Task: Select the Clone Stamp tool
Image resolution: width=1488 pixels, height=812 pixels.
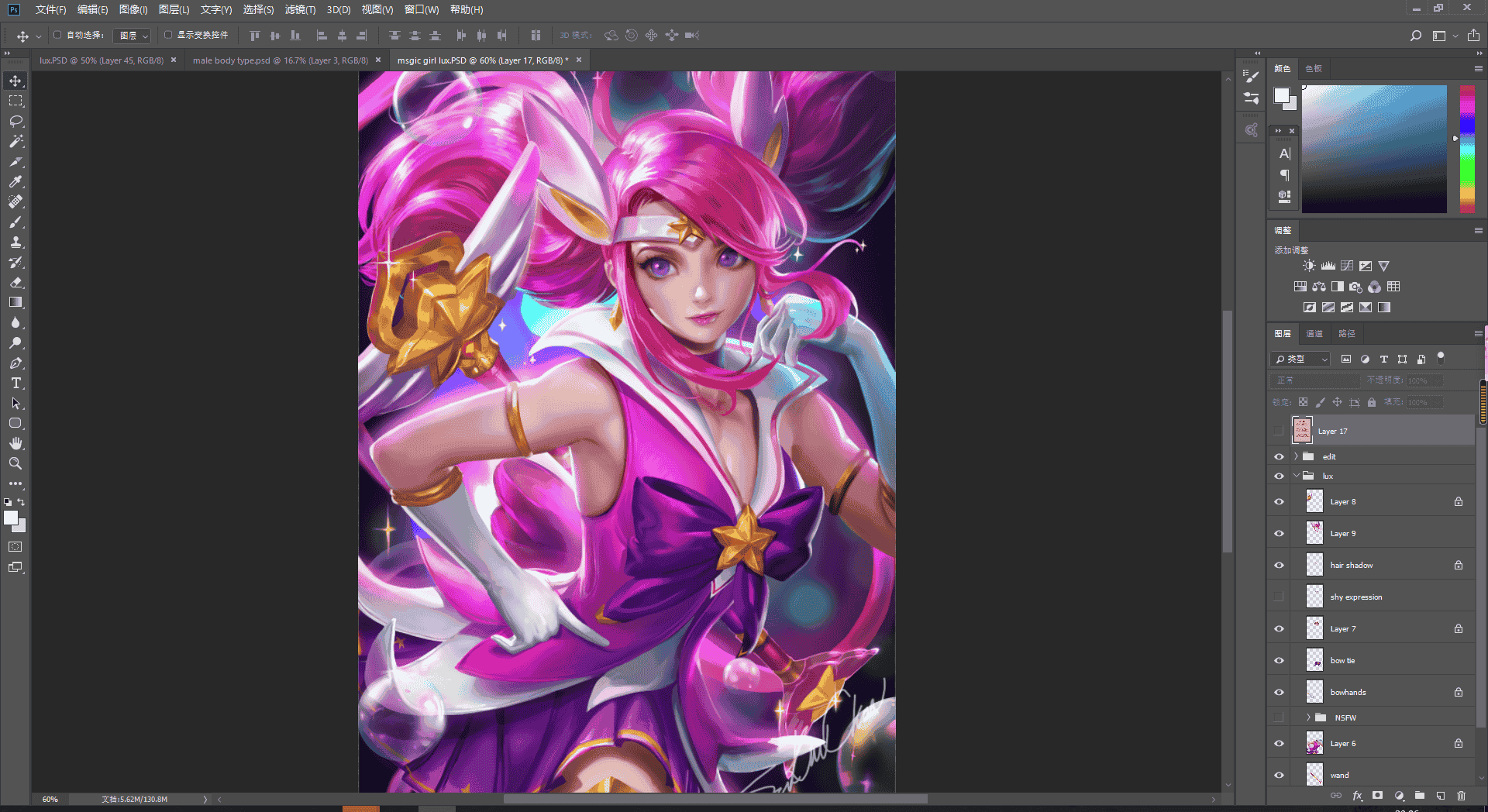Action: (15, 242)
